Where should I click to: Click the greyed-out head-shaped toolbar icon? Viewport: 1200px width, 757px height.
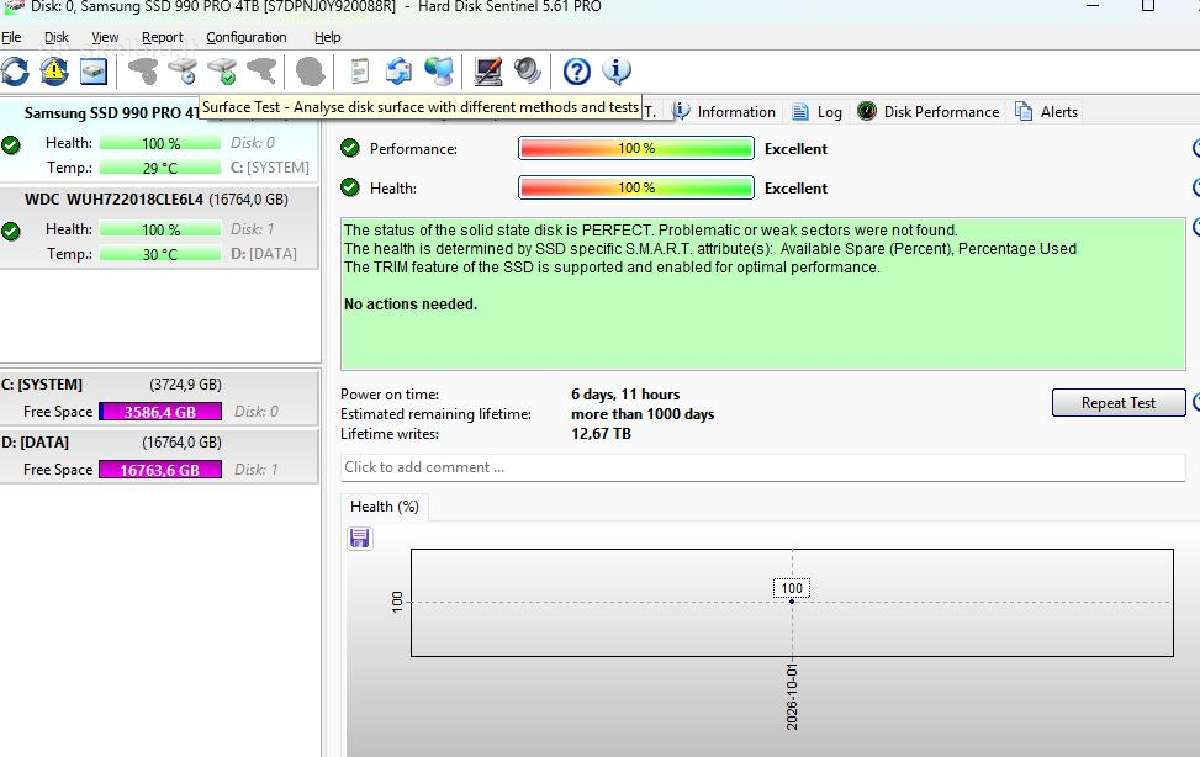310,71
